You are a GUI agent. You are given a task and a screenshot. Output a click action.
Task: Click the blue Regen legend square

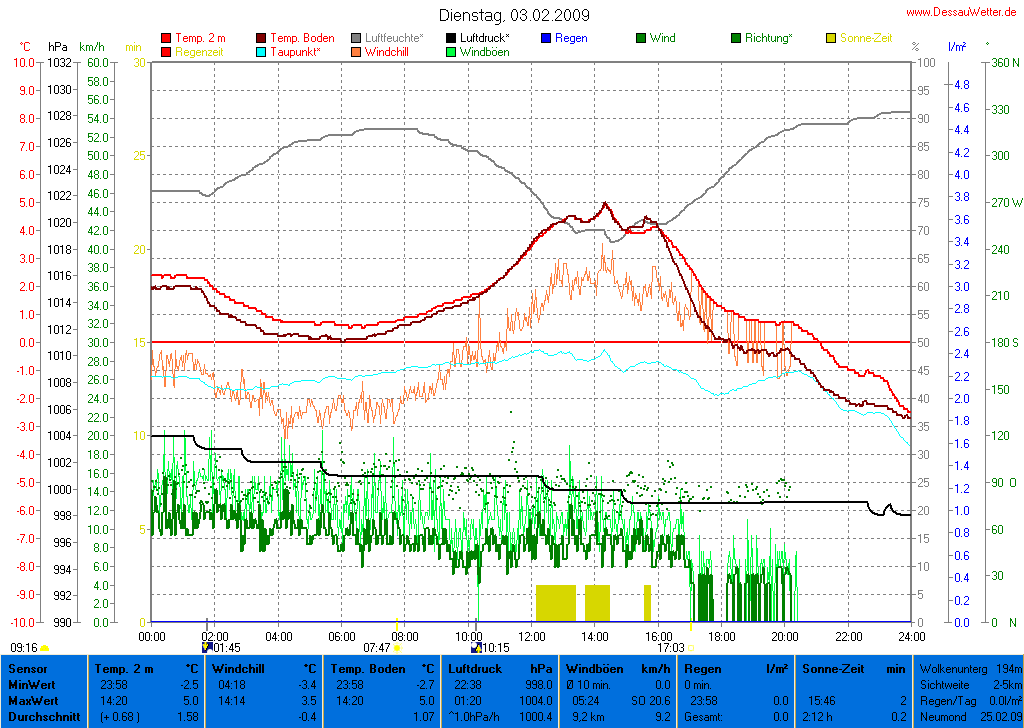[546, 38]
